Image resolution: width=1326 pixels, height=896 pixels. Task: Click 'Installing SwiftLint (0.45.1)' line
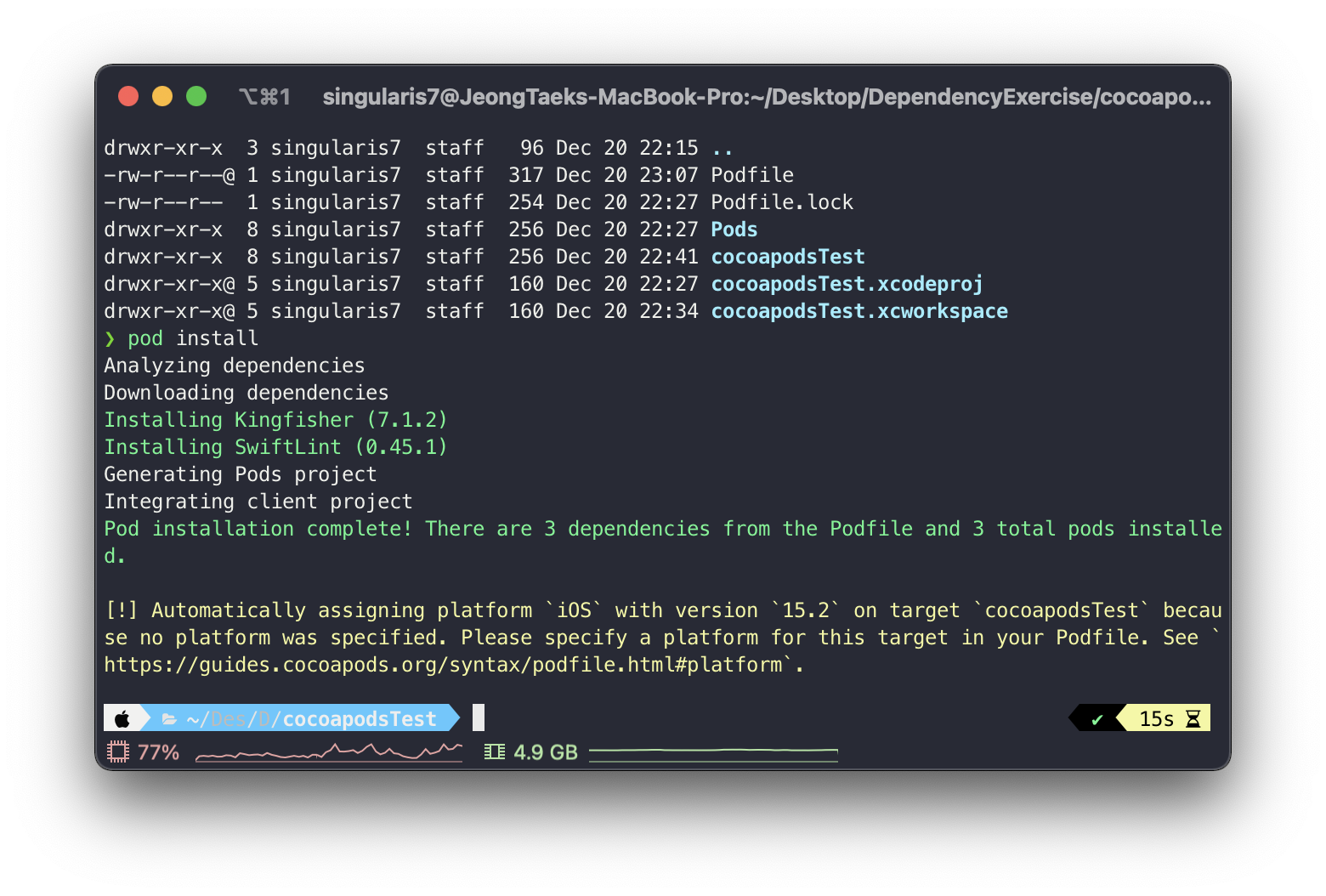coord(276,447)
